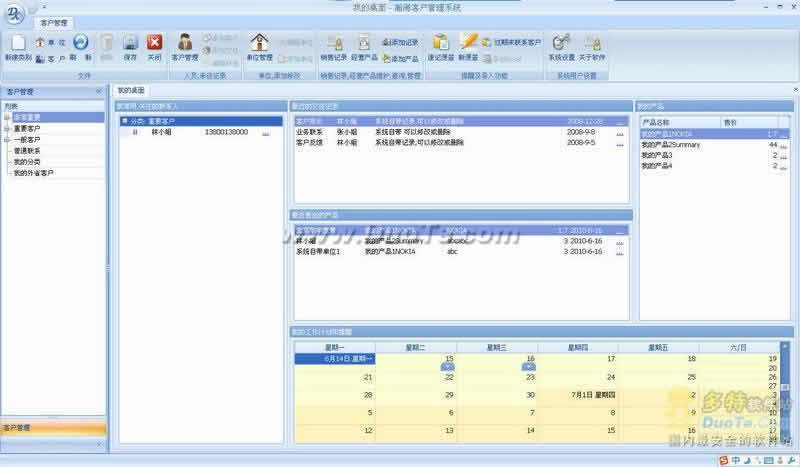The image size is (800, 467).
Task: Collapse the 客户管理 side panel header
Action: tap(97, 91)
